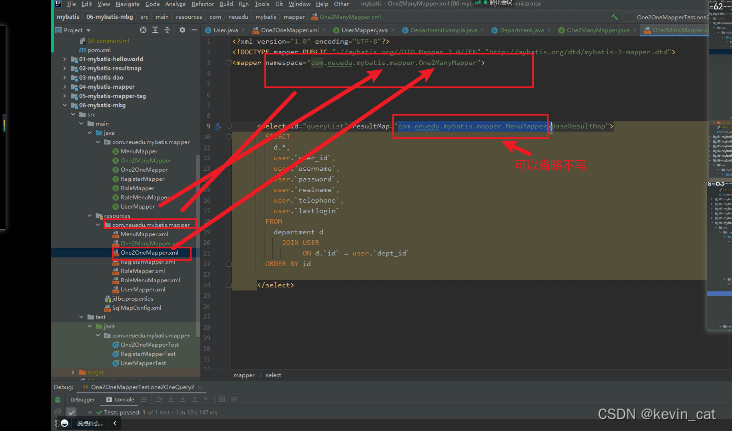Select SqlMapConfig.xml file in tree
The height and width of the screenshot is (431, 732).
coord(133,308)
